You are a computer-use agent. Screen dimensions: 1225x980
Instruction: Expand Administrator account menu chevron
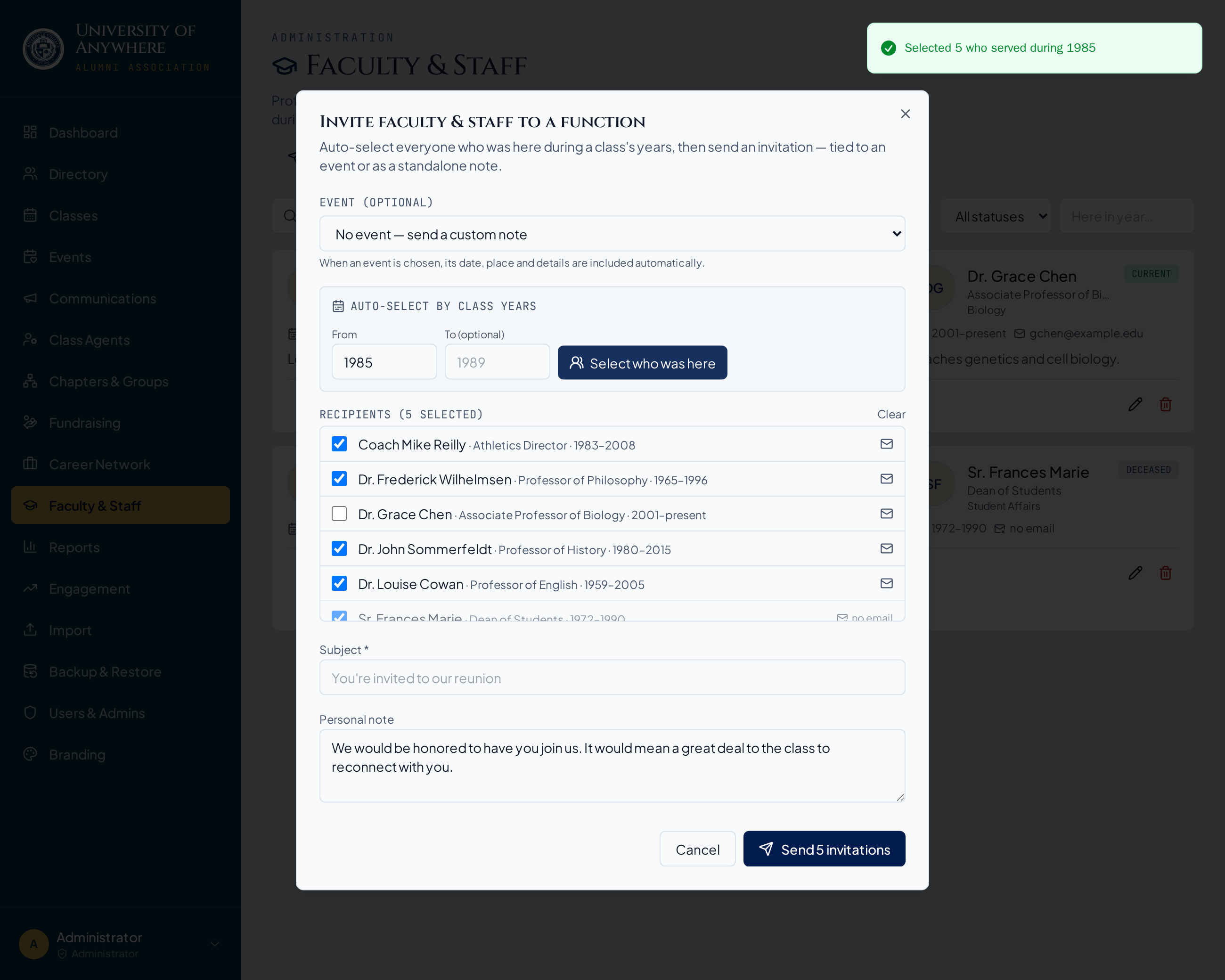(x=215, y=944)
